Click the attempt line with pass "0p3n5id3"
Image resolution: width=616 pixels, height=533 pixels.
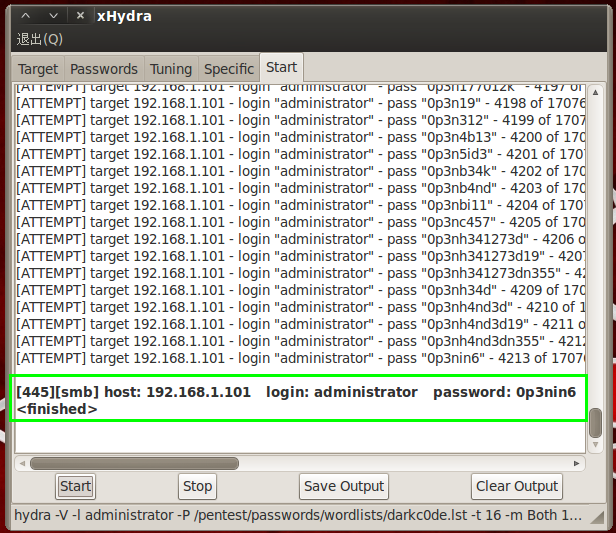point(301,154)
